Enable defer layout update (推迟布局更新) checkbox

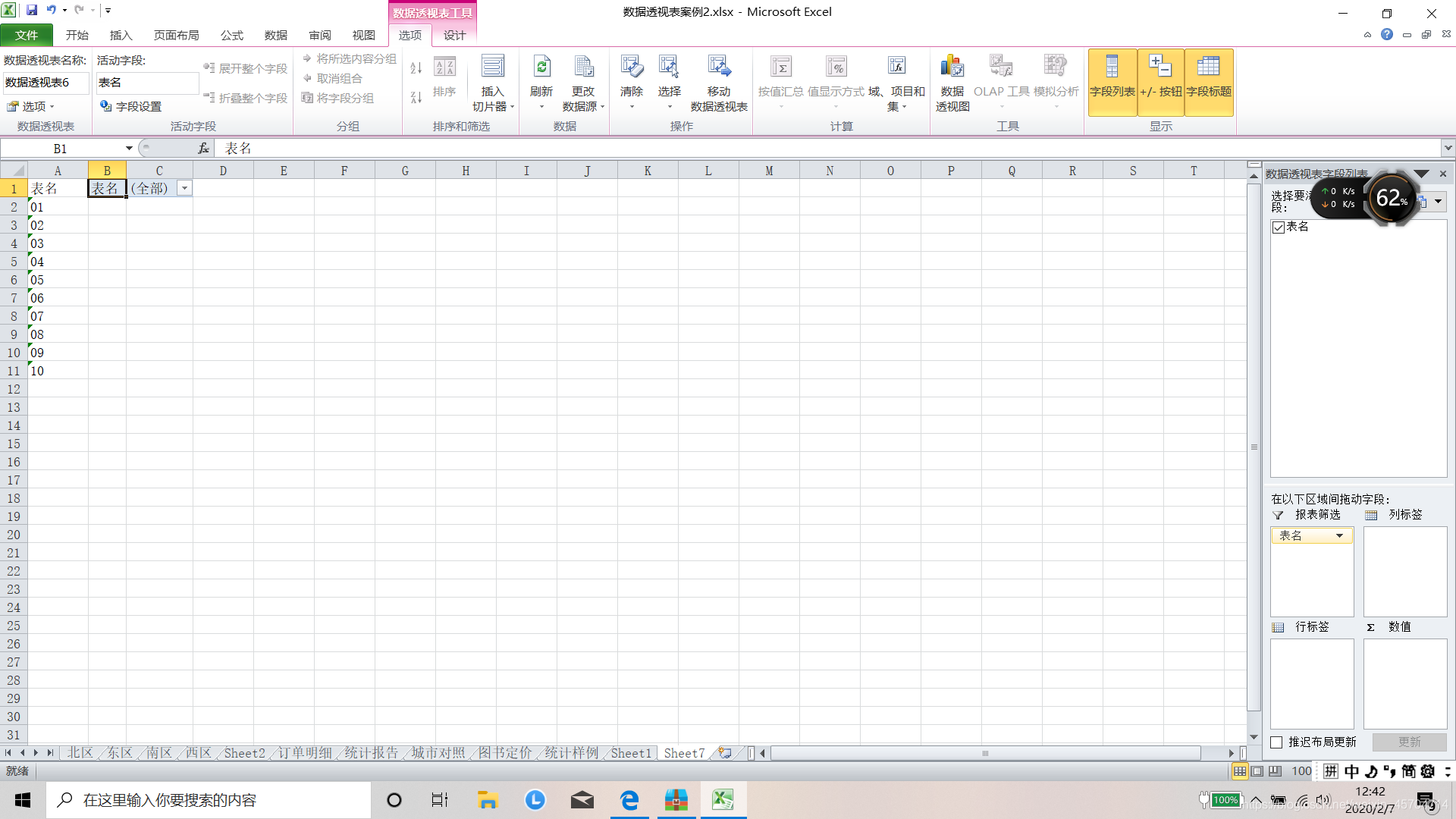pyautogui.click(x=1277, y=742)
